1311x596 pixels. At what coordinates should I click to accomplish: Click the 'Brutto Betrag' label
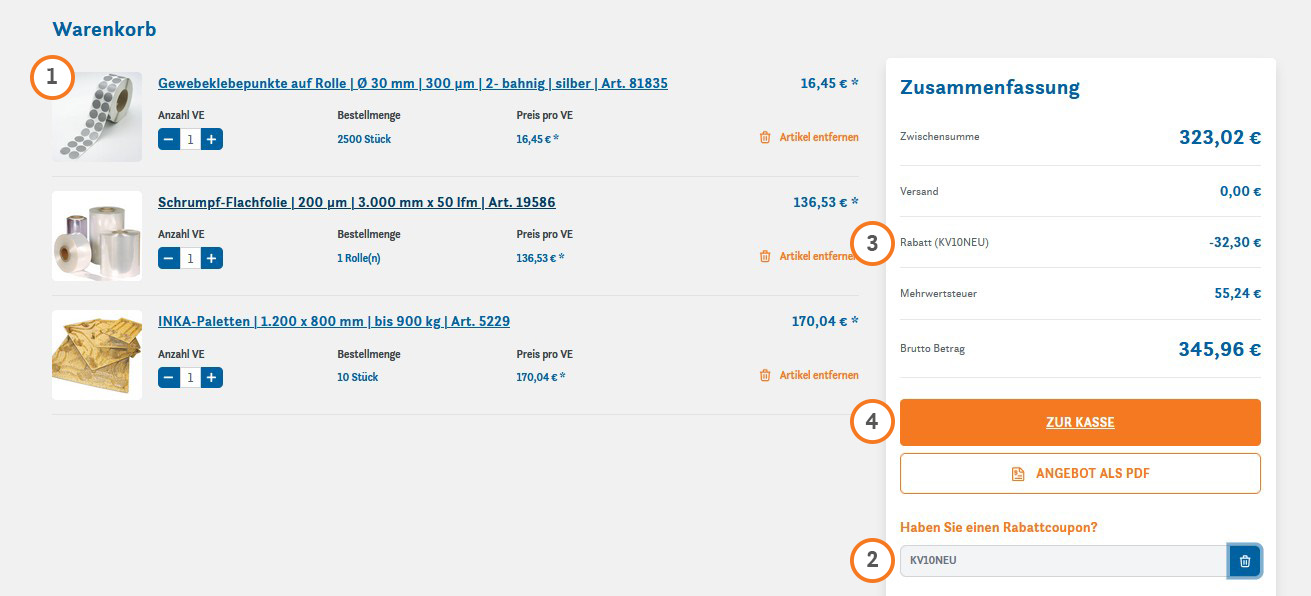pyautogui.click(x=932, y=349)
